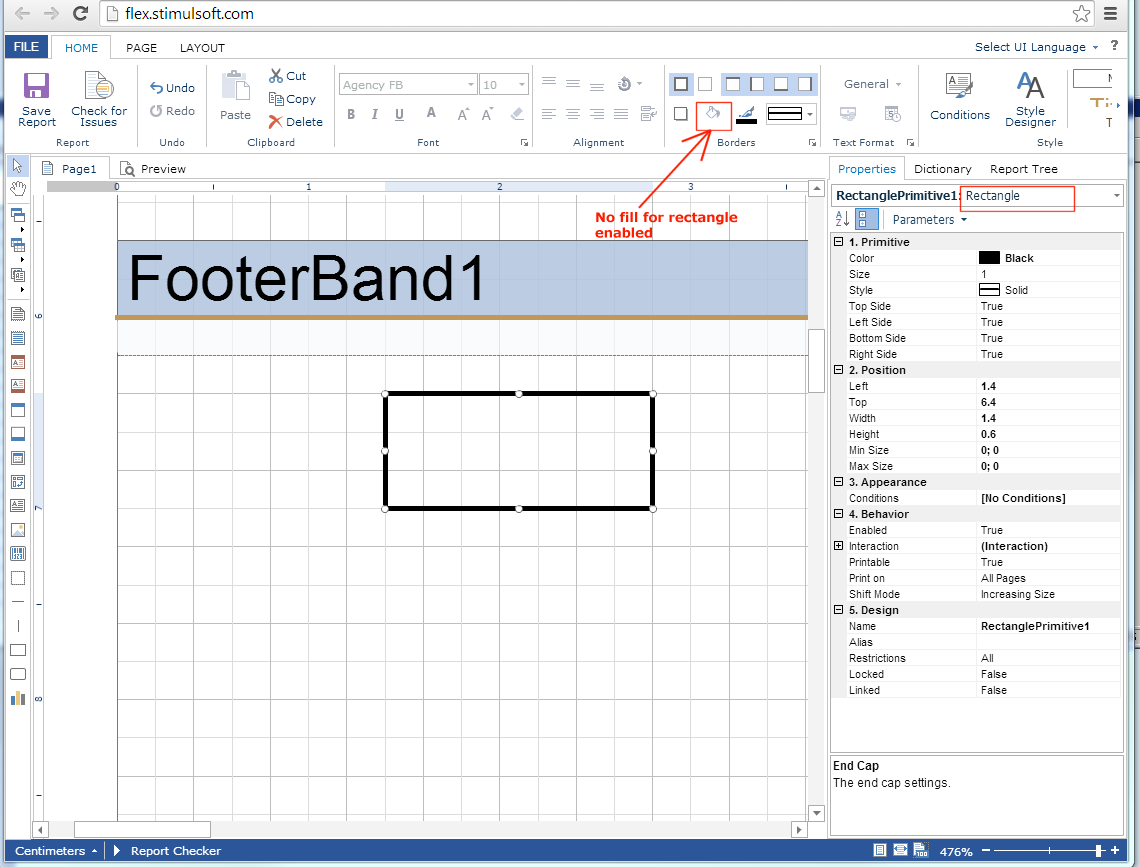This screenshot has width=1140, height=867.
Task: Click the word wrap icon
Action: tap(649, 114)
